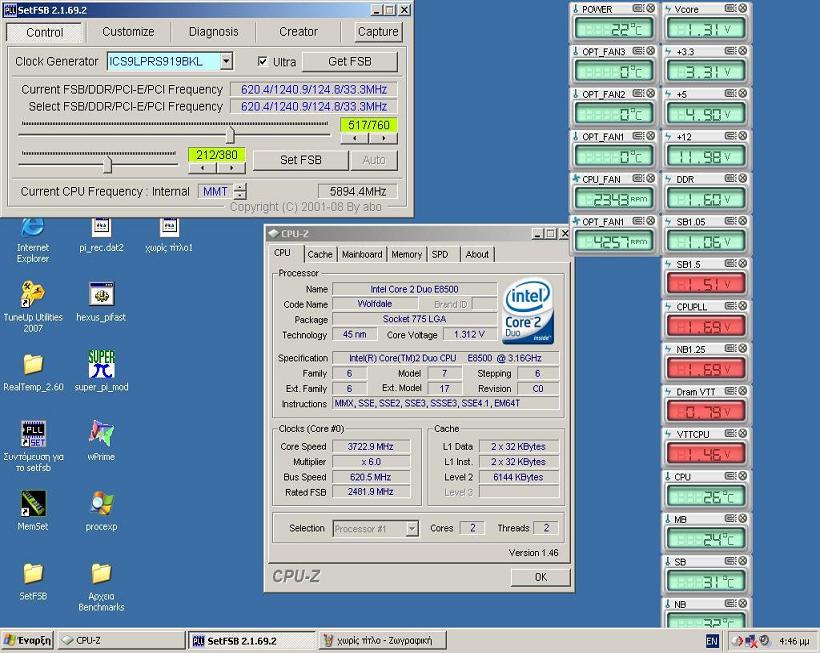
Task: Select the hexus_pifast desktop icon
Action: (101, 294)
